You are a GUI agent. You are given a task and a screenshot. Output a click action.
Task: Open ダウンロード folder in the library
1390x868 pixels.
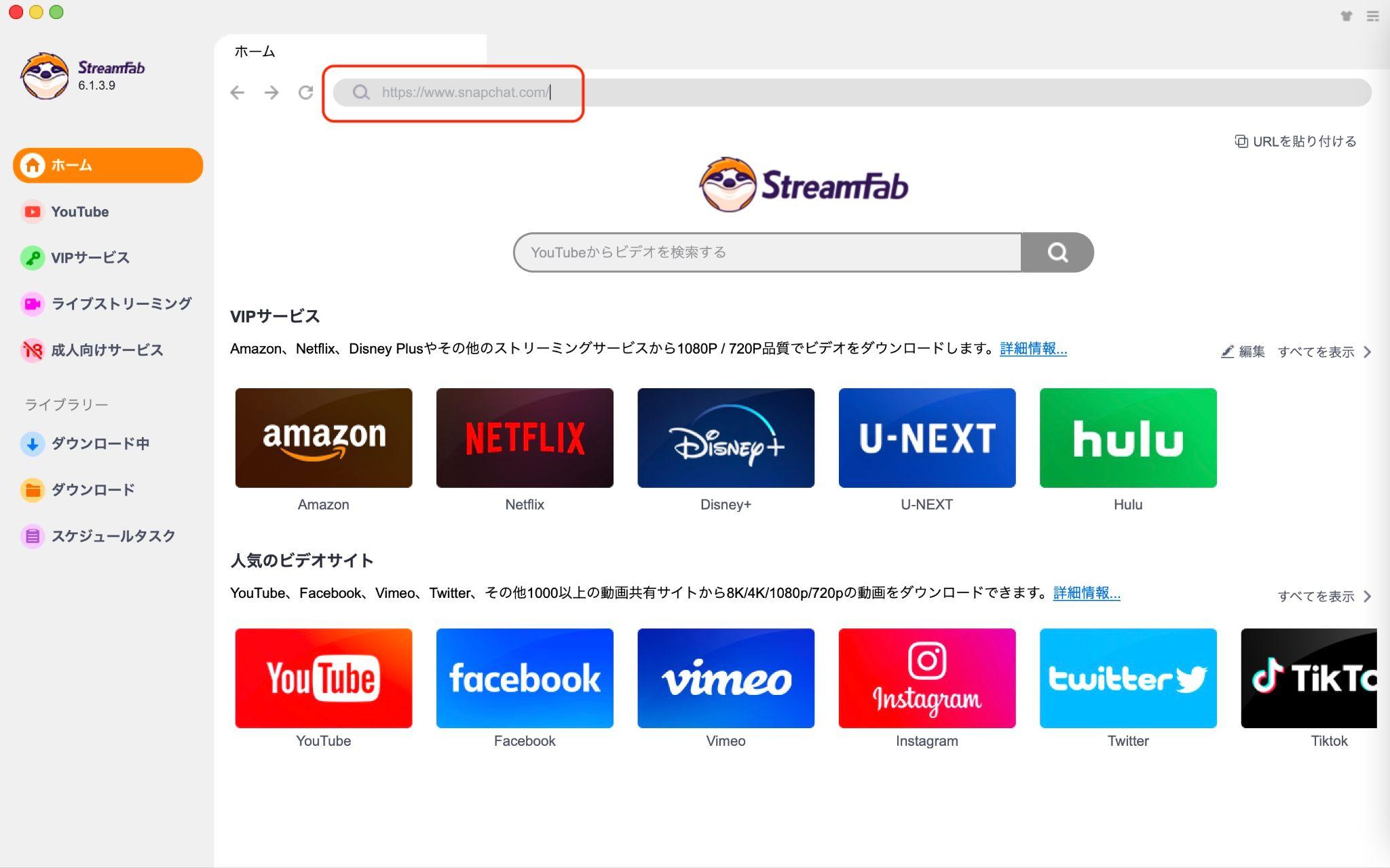click(78, 490)
